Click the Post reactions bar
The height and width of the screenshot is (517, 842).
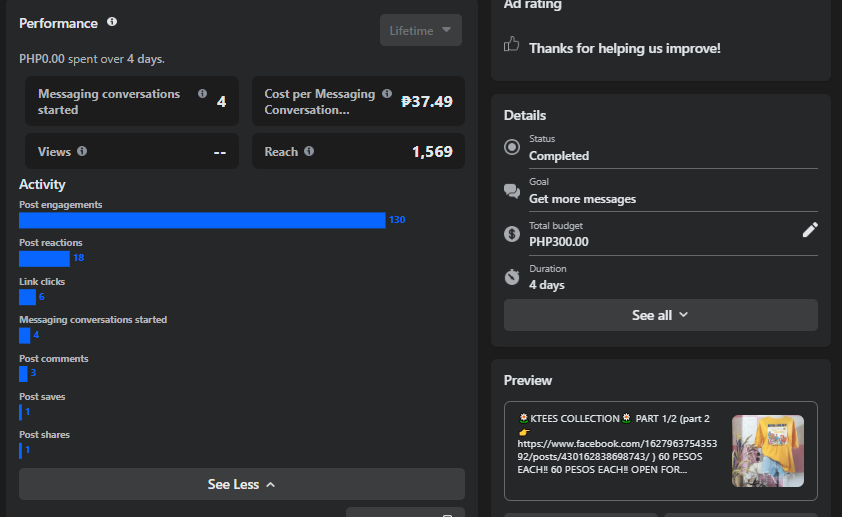[44, 258]
